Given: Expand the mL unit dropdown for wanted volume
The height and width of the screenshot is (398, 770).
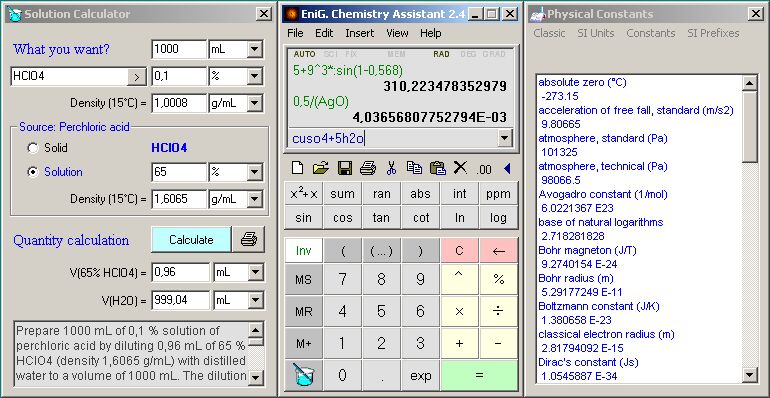Looking at the screenshot, I should (x=255, y=49).
